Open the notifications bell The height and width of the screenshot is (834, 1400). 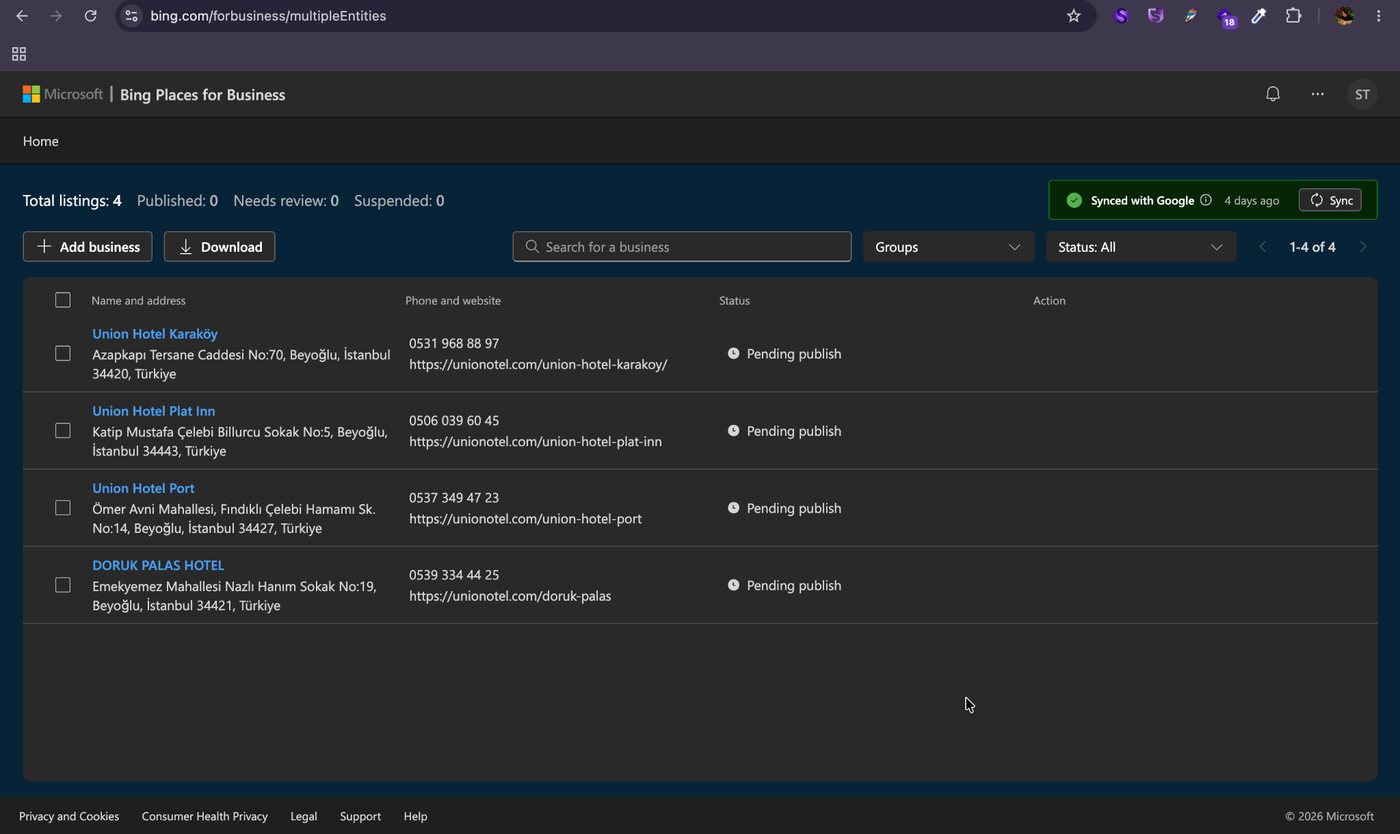tap(1273, 94)
